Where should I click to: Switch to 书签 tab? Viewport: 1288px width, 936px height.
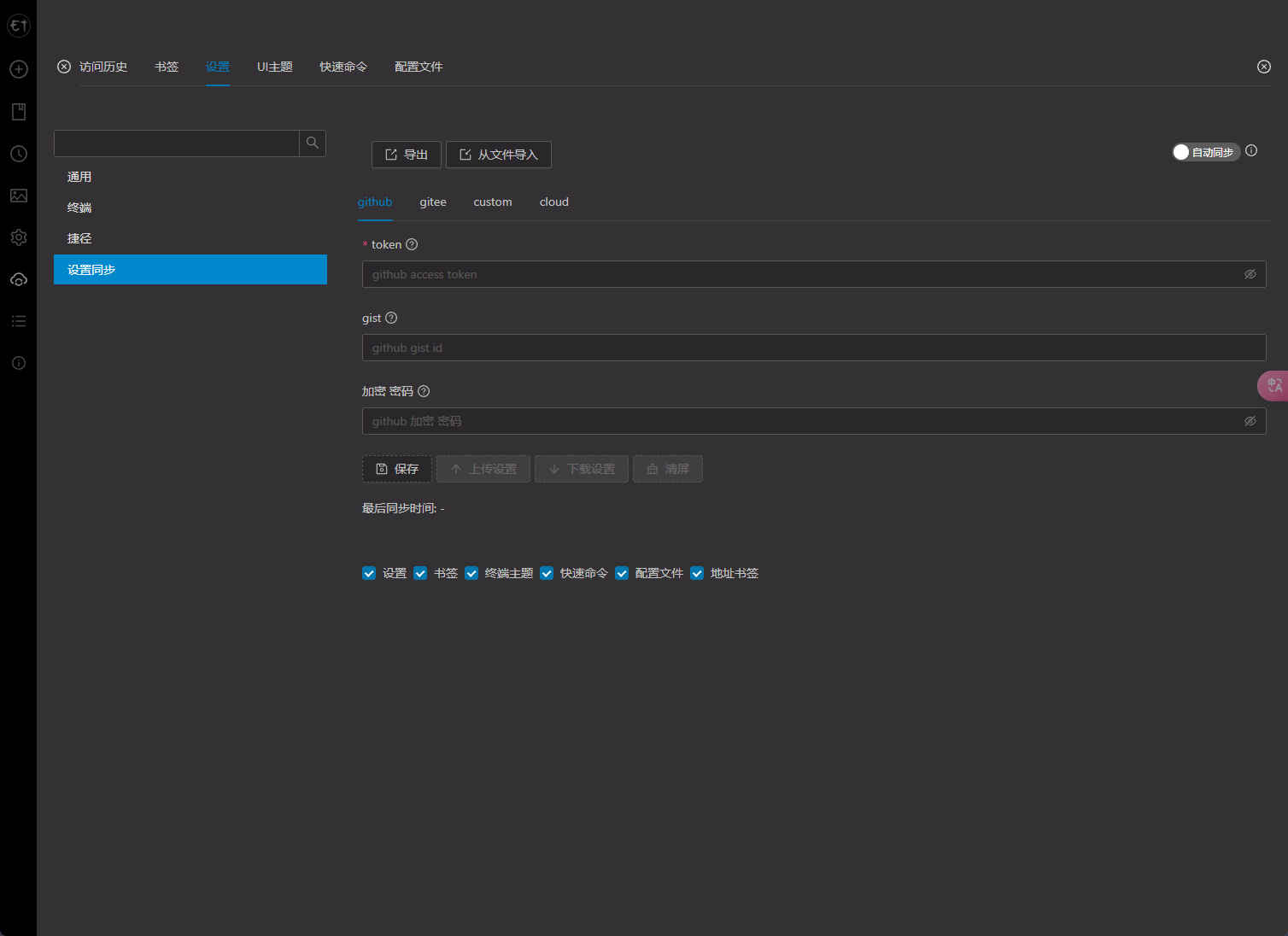[x=167, y=67]
